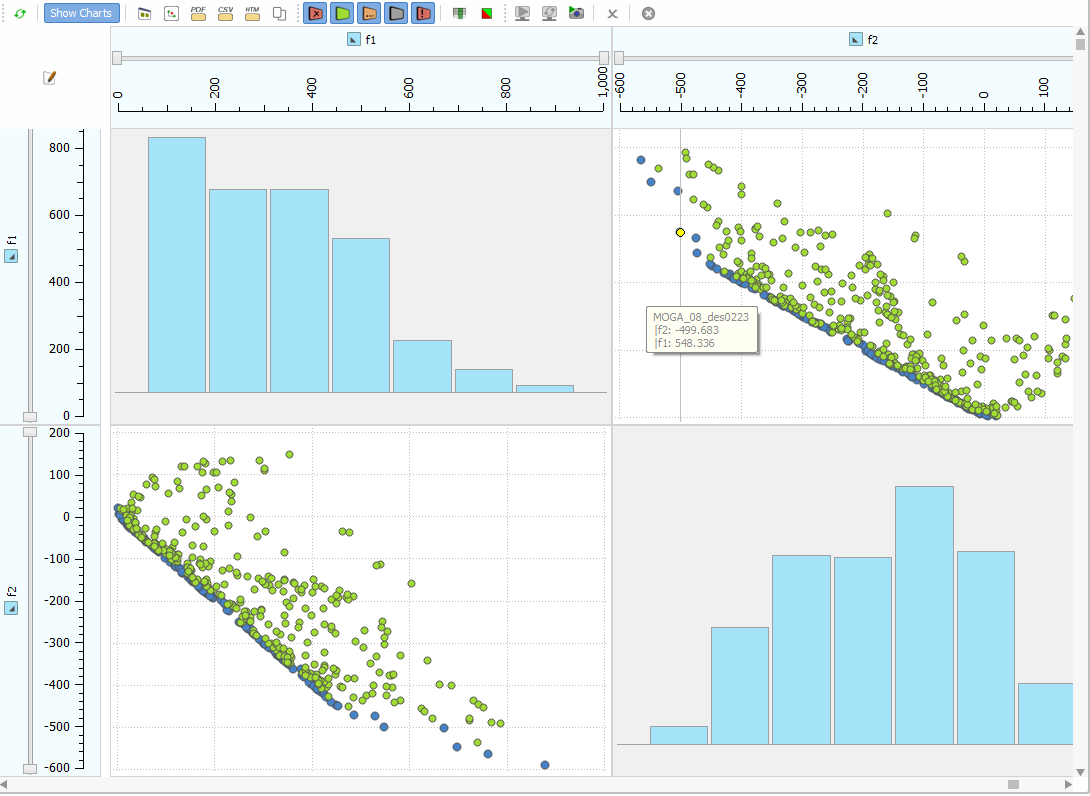The image size is (1090, 796).
Task: Click the horizontal scrollbar thumb
Action: (x=1014, y=785)
